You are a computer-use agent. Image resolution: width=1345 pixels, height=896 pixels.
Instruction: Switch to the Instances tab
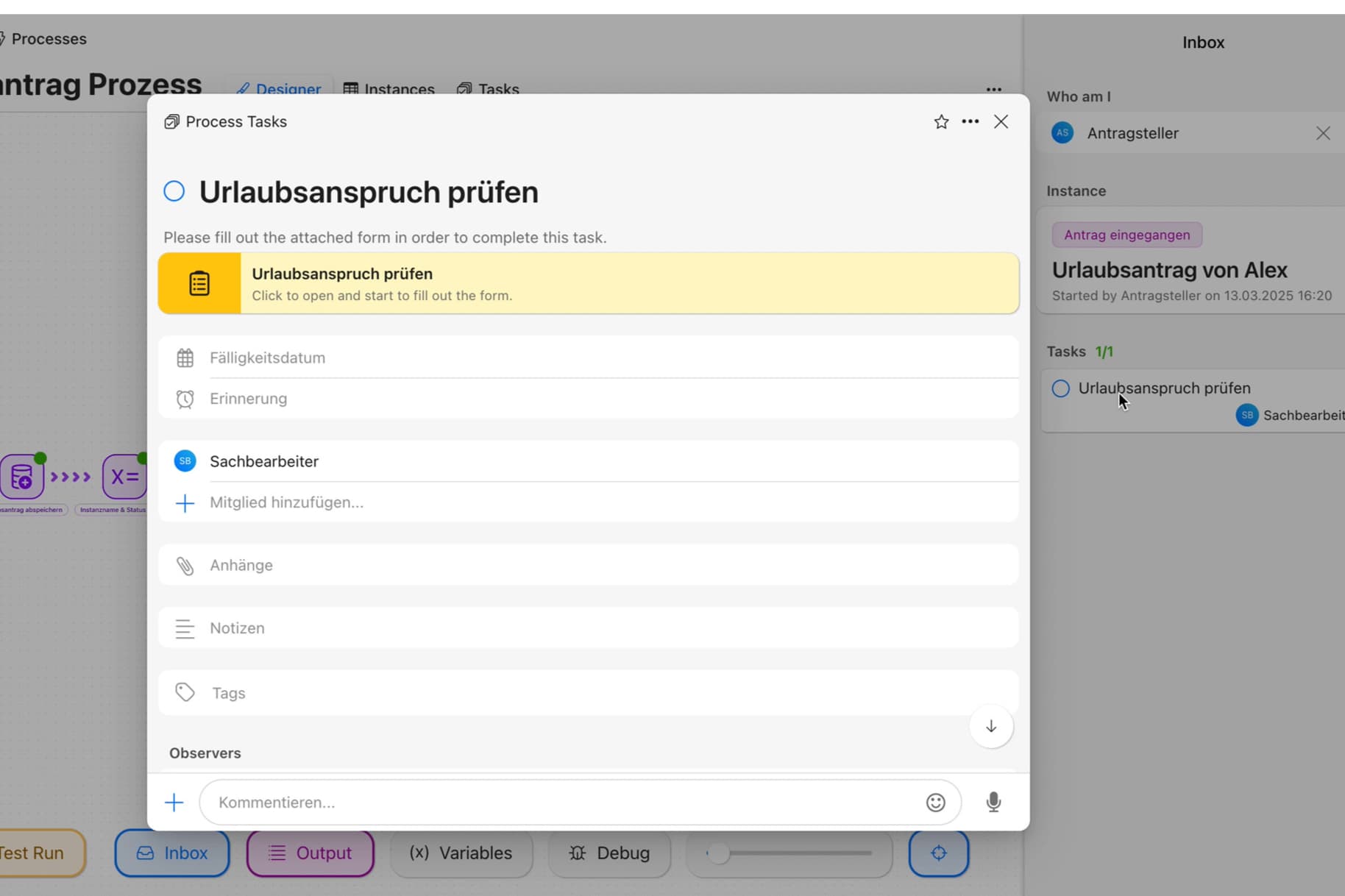389,90
